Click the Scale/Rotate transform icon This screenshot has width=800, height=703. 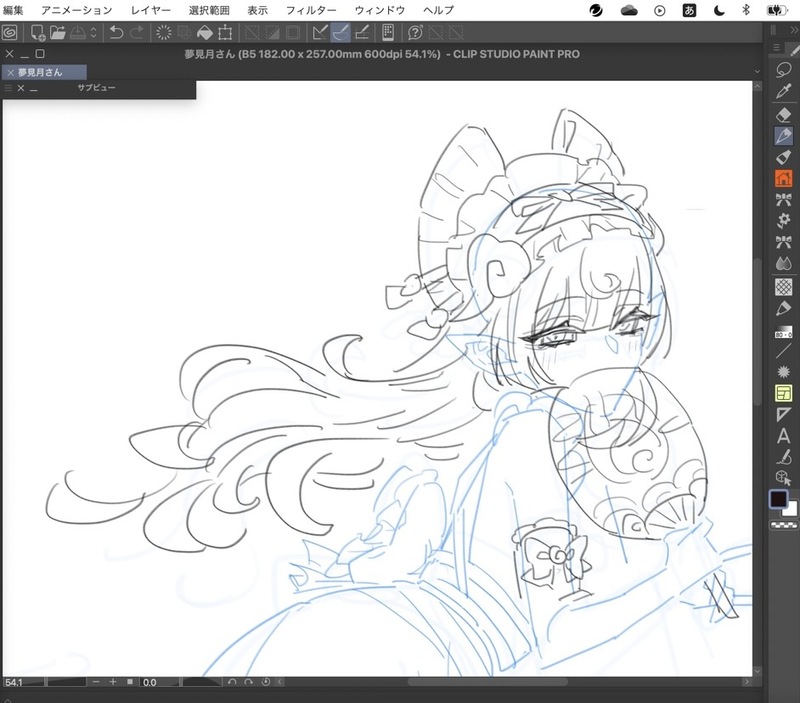tap(225, 33)
